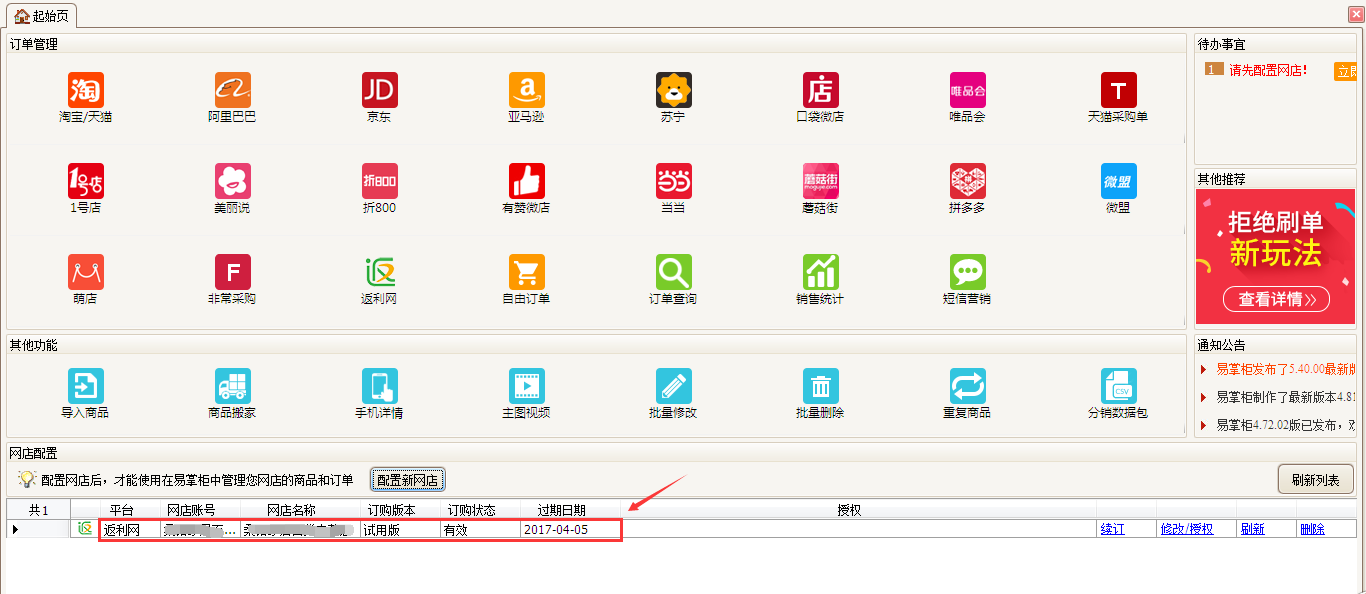
Task: Click the 刷新 link in the store row
Action: [1252, 529]
